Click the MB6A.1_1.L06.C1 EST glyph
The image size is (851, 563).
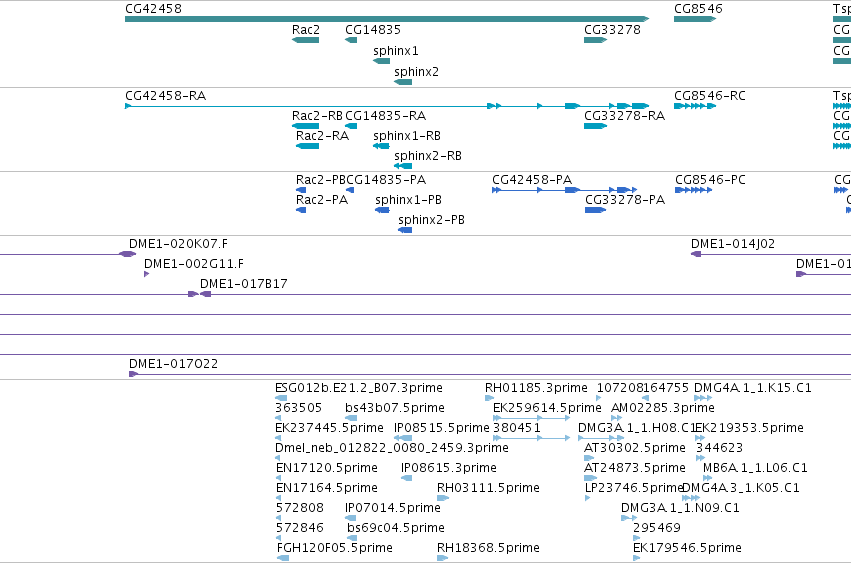pos(707,478)
